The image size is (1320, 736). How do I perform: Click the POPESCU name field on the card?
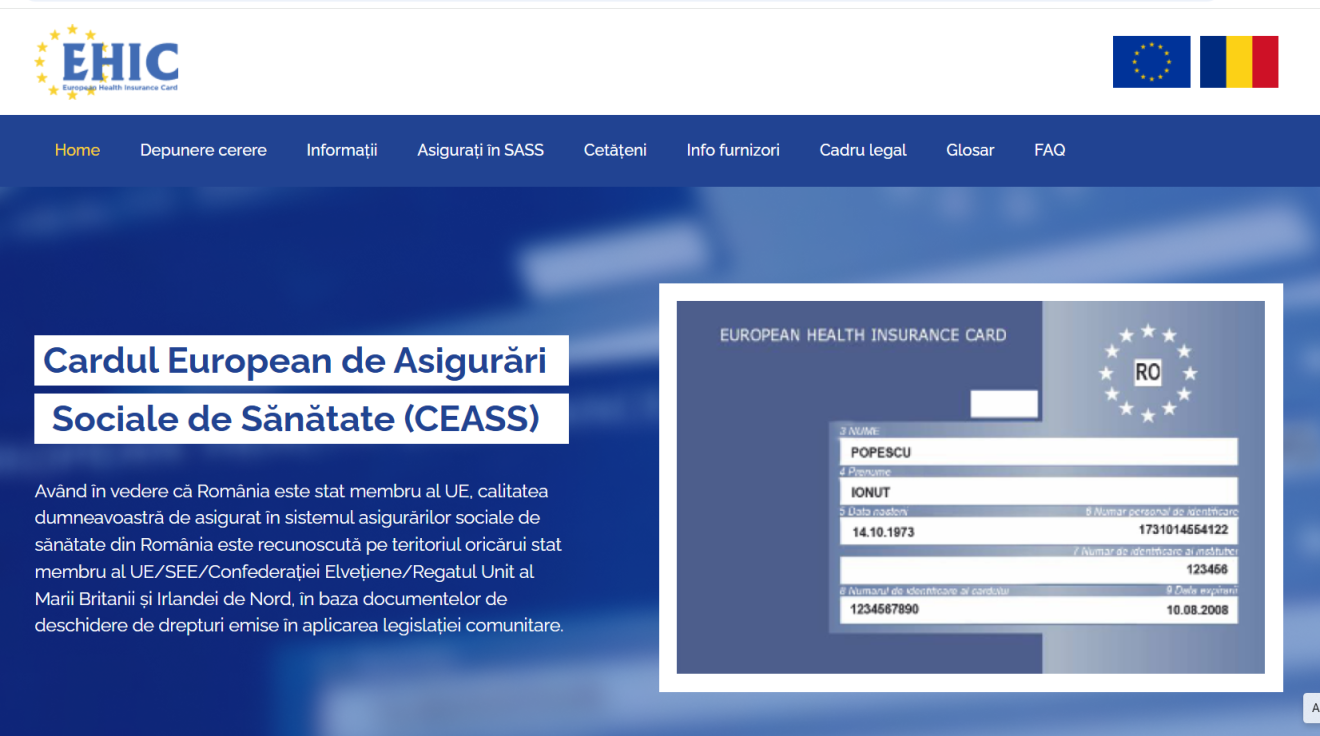(x=1037, y=452)
